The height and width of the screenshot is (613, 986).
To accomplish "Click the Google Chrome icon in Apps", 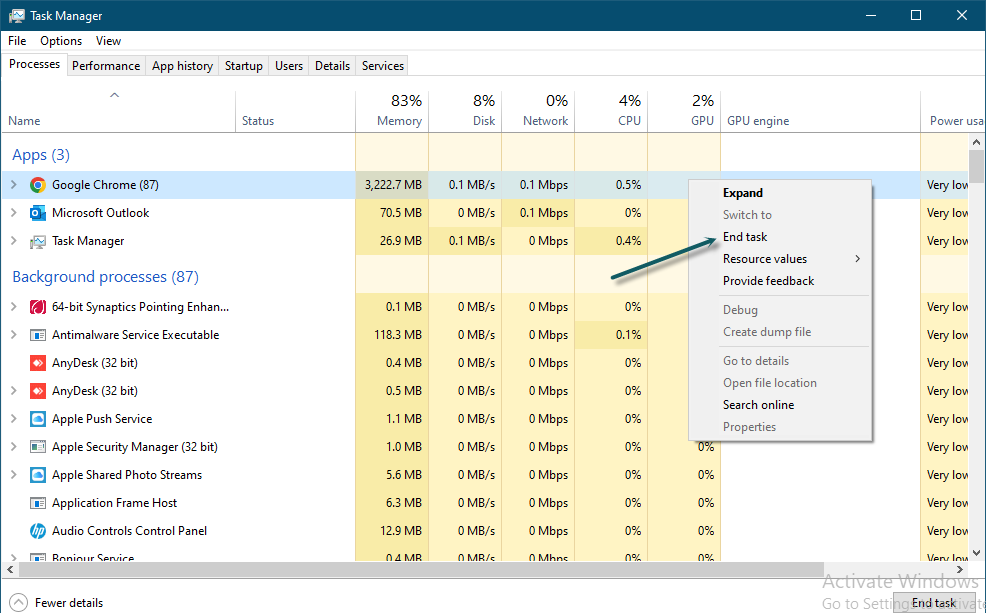I will pos(38,185).
